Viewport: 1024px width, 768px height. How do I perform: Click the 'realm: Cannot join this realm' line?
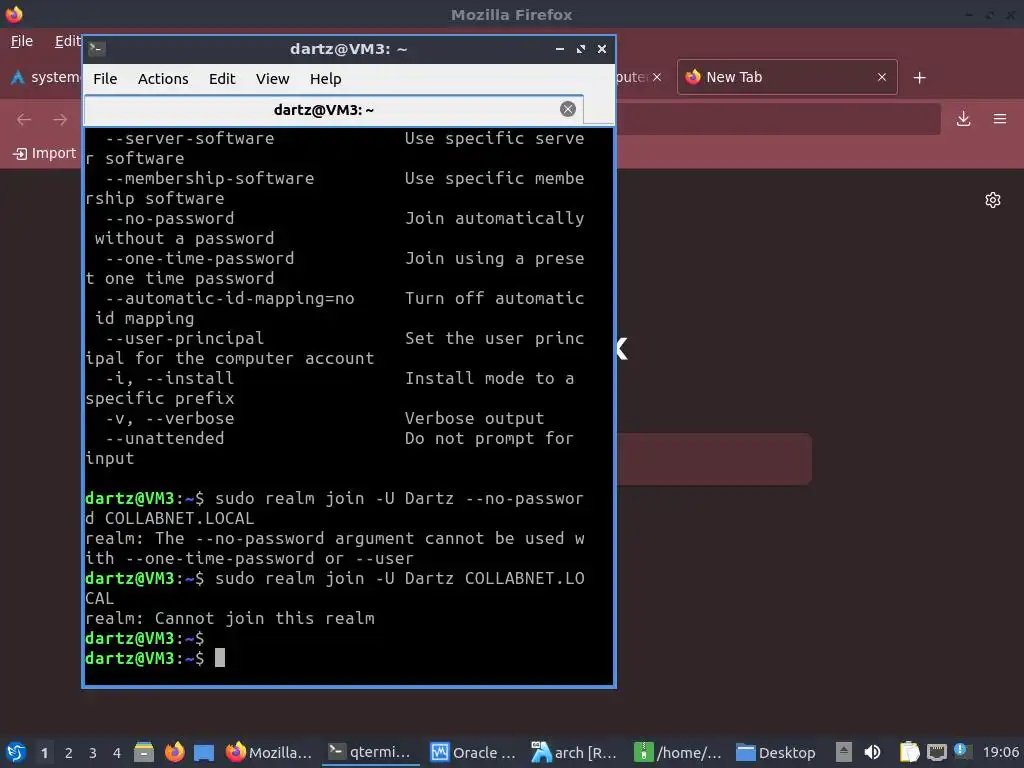pyautogui.click(x=230, y=618)
